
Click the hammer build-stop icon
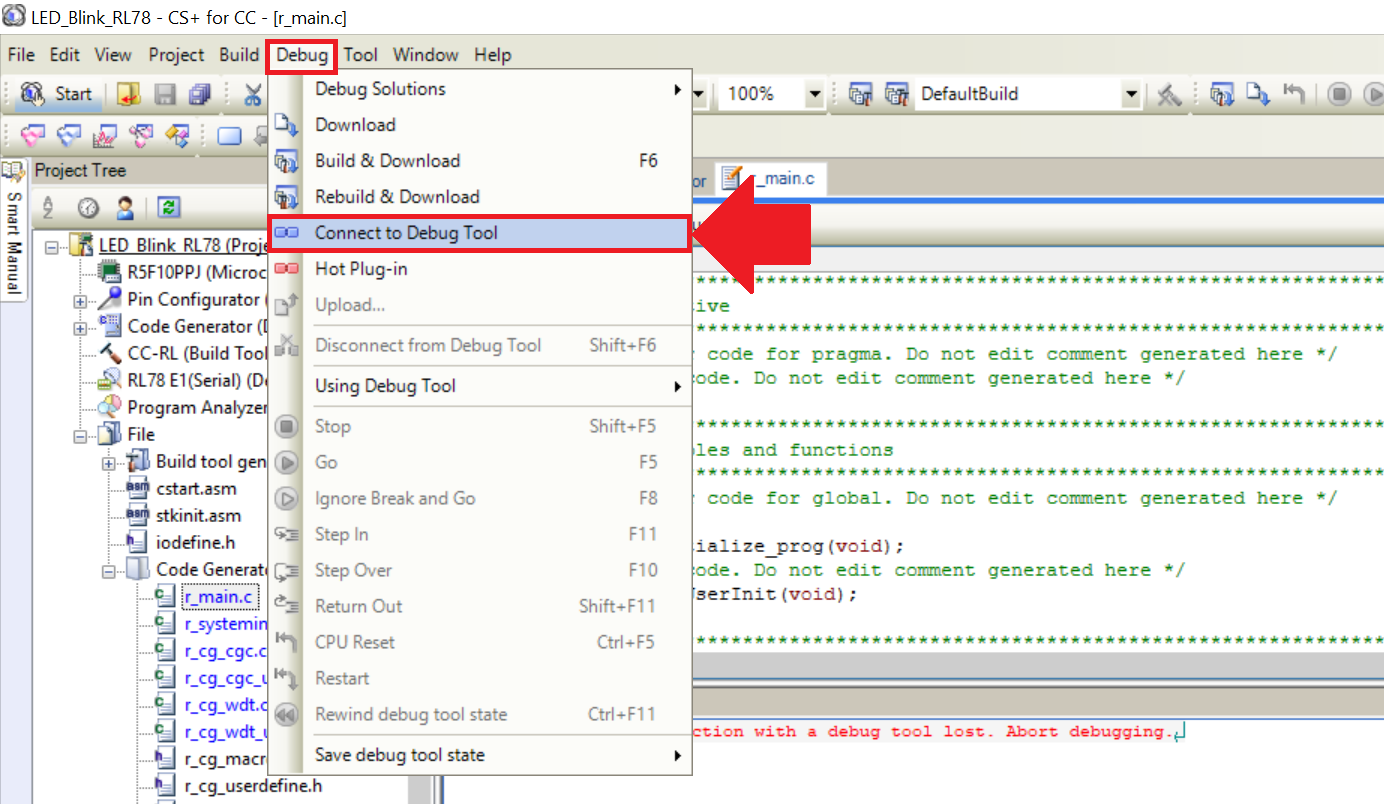click(1169, 94)
